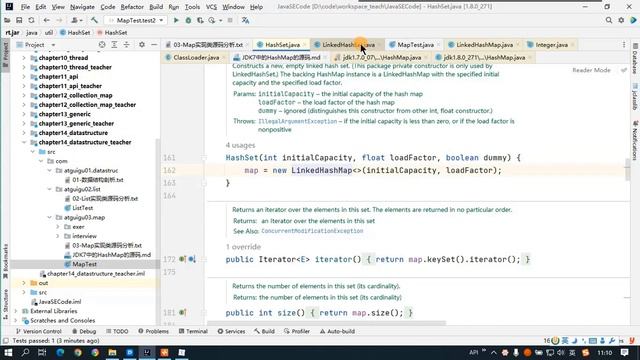This screenshot has height=360, width=640.
Task: Switch to the MapTest.java tab
Action: coord(415,45)
